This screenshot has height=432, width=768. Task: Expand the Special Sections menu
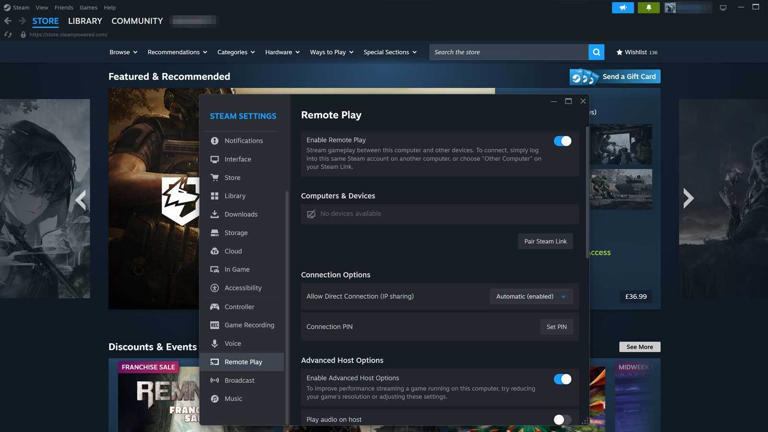pyautogui.click(x=390, y=52)
